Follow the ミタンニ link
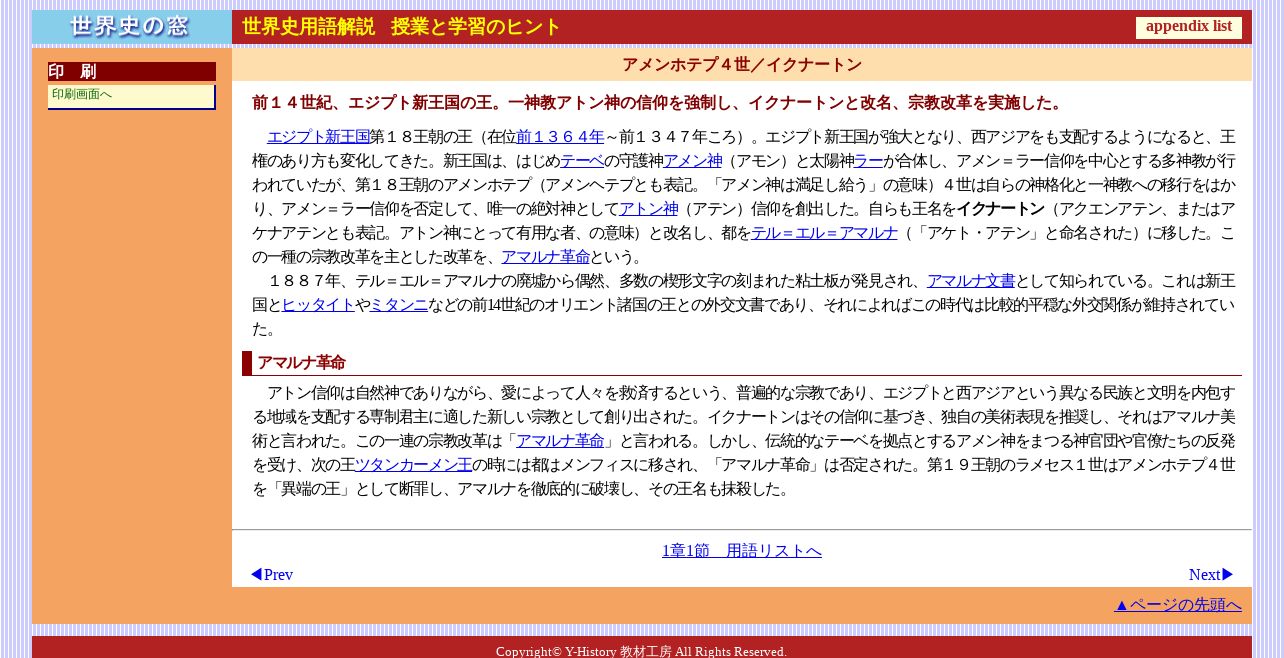 (399, 305)
